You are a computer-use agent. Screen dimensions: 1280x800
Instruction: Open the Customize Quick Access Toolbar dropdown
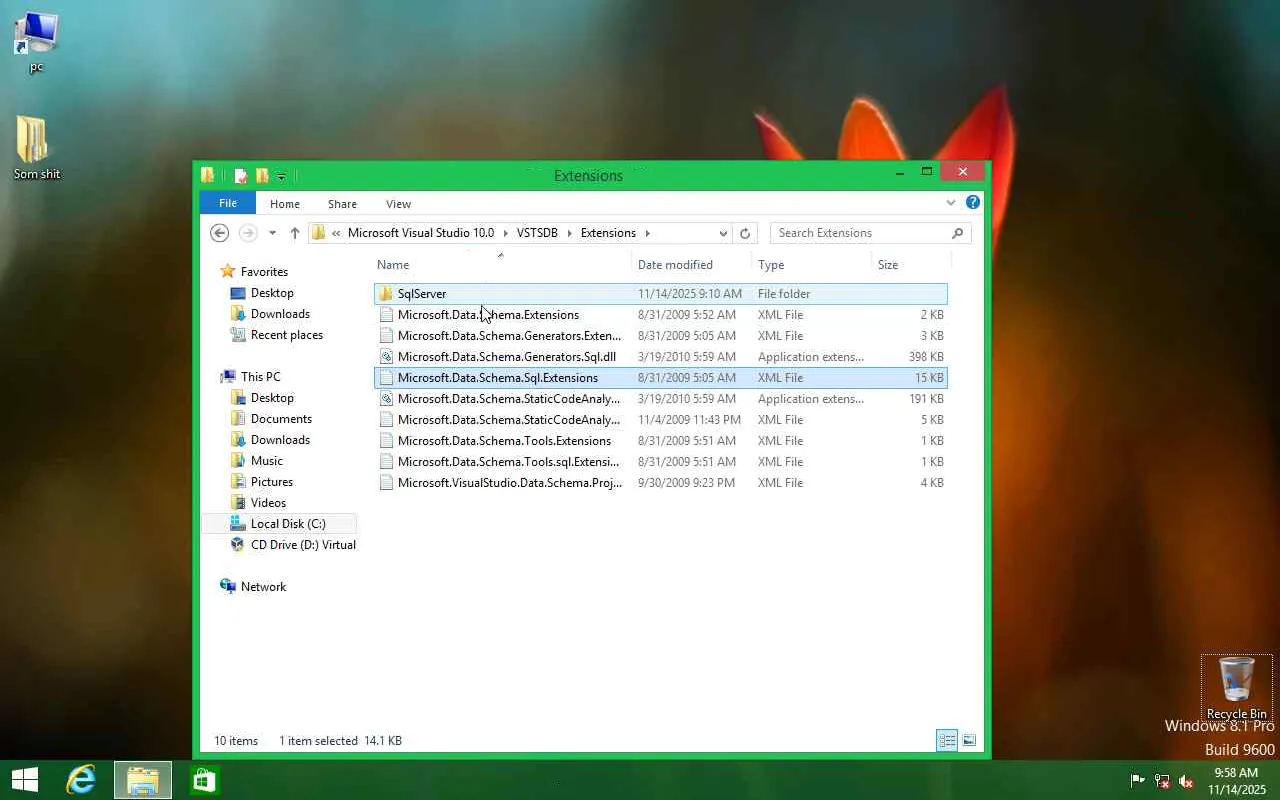point(281,176)
